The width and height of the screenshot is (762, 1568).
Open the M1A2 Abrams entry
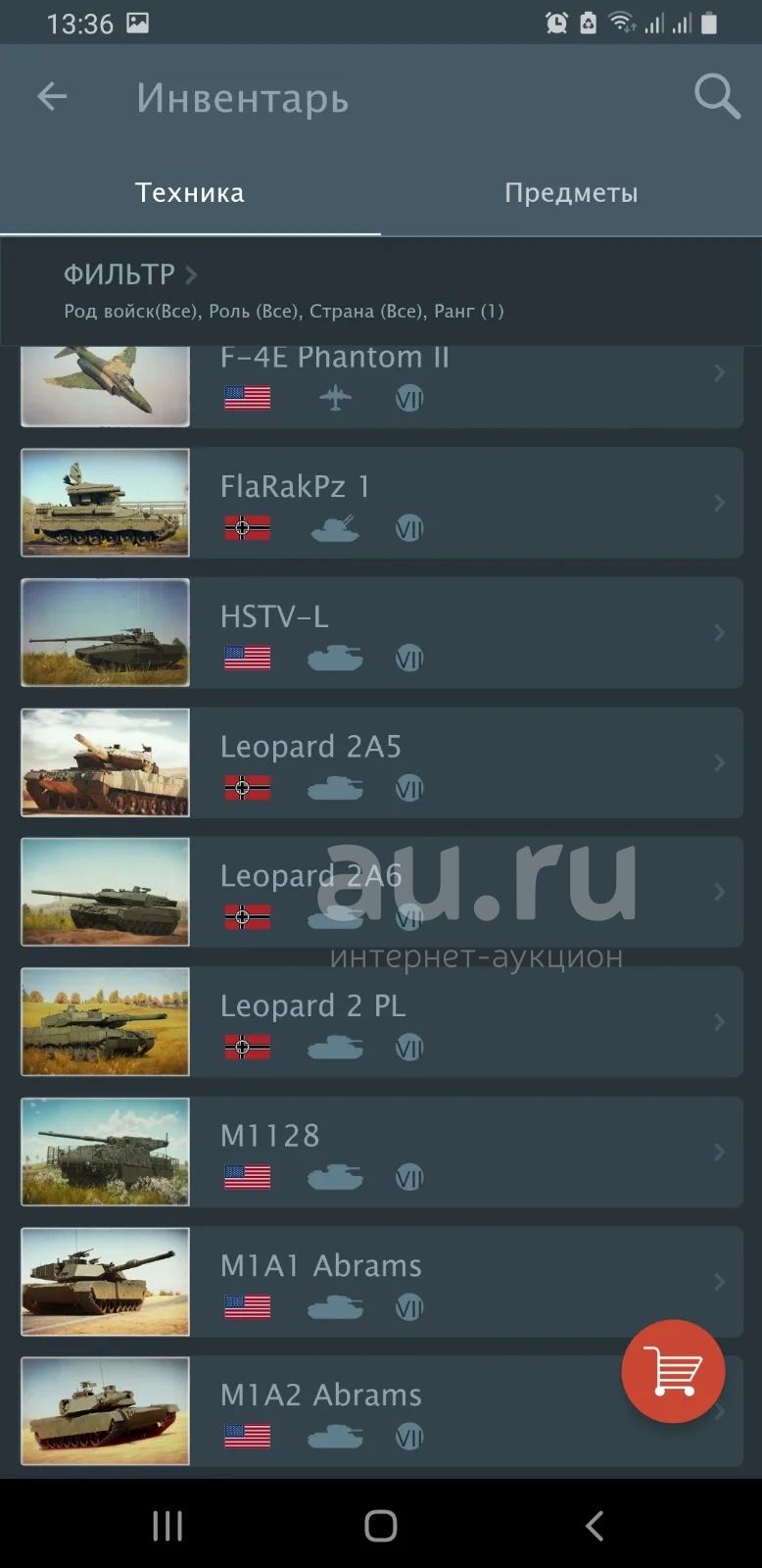[382, 1411]
